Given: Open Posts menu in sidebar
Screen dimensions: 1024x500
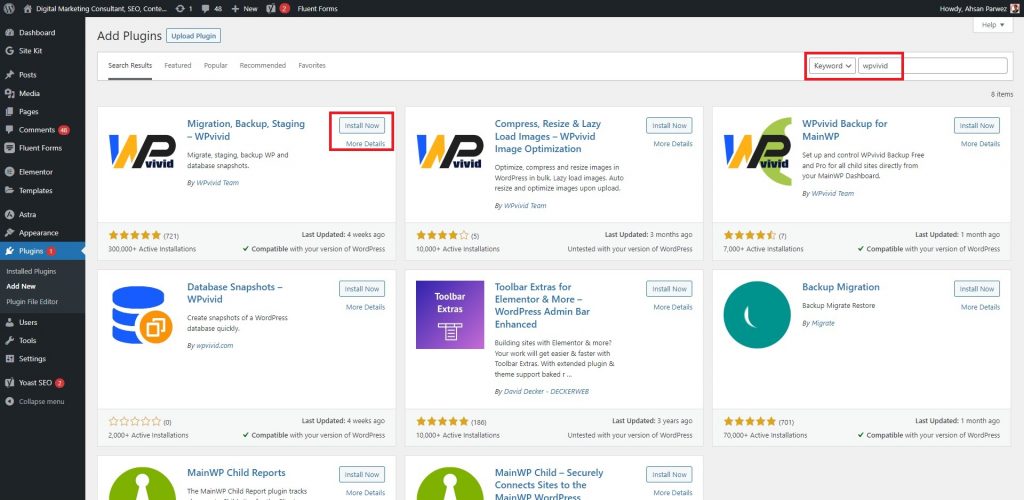Looking at the screenshot, I should [x=27, y=75].
